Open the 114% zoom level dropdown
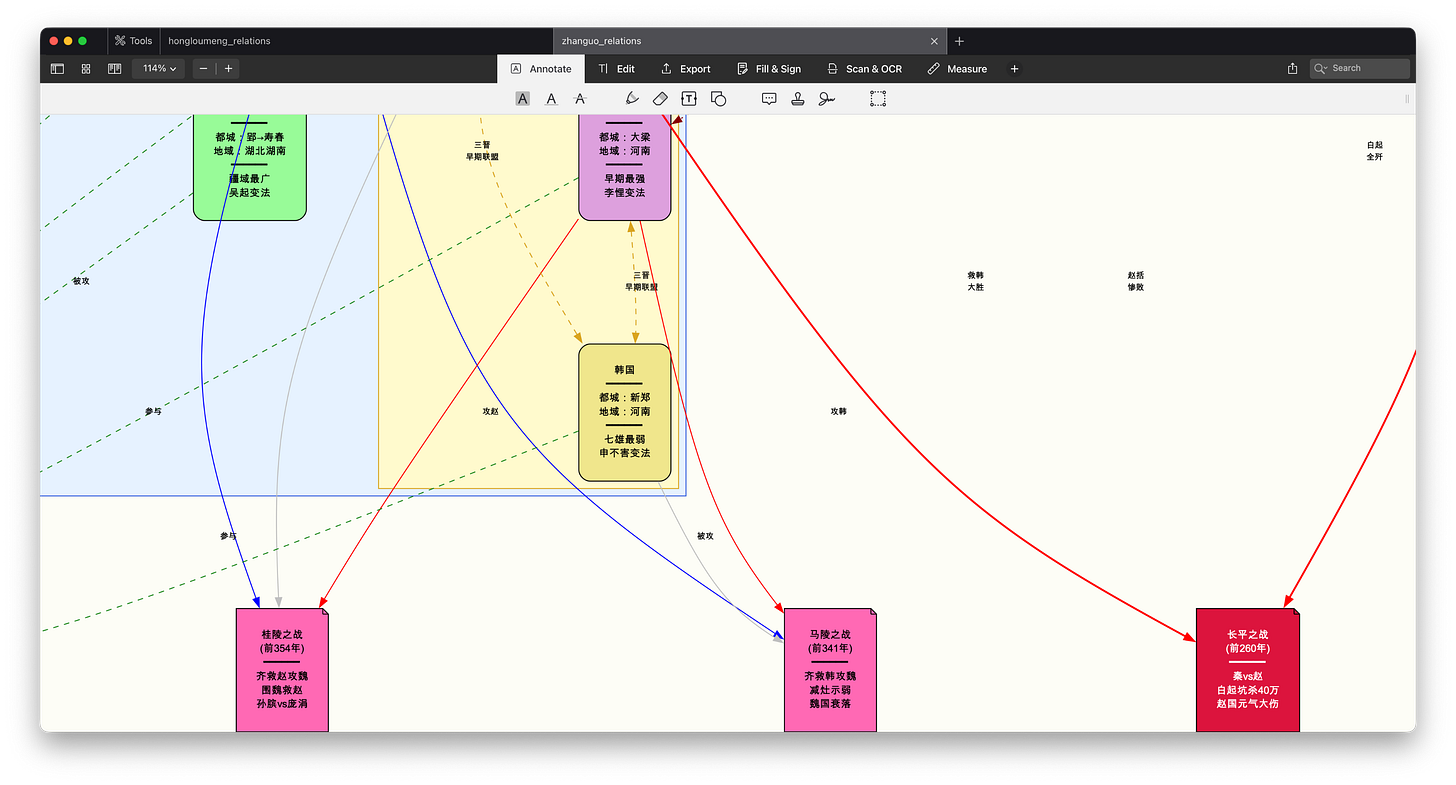The height and width of the screenshot is (785, 1456). [159, 69]
